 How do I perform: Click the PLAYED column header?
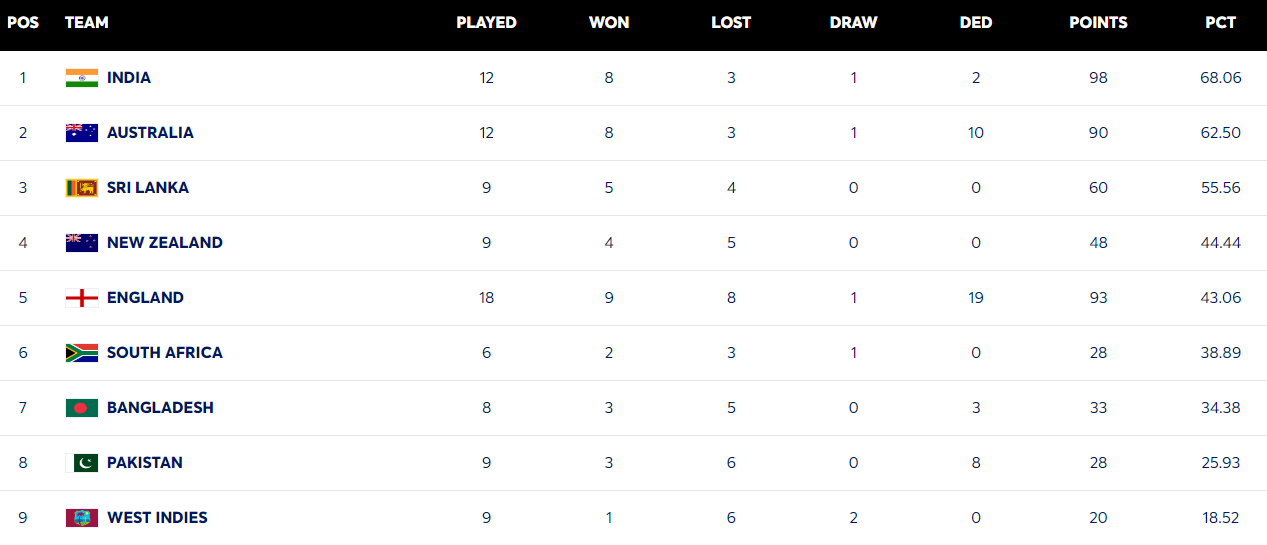(486, 23)
